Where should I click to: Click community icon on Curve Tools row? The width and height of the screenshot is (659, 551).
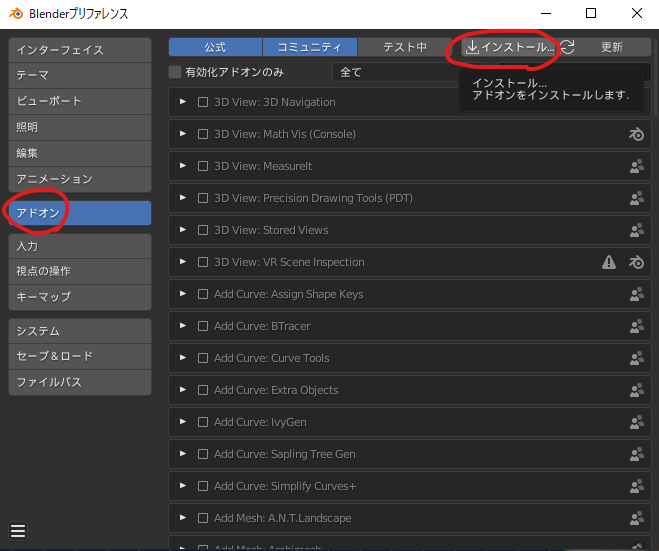click(x=636, y=358)
